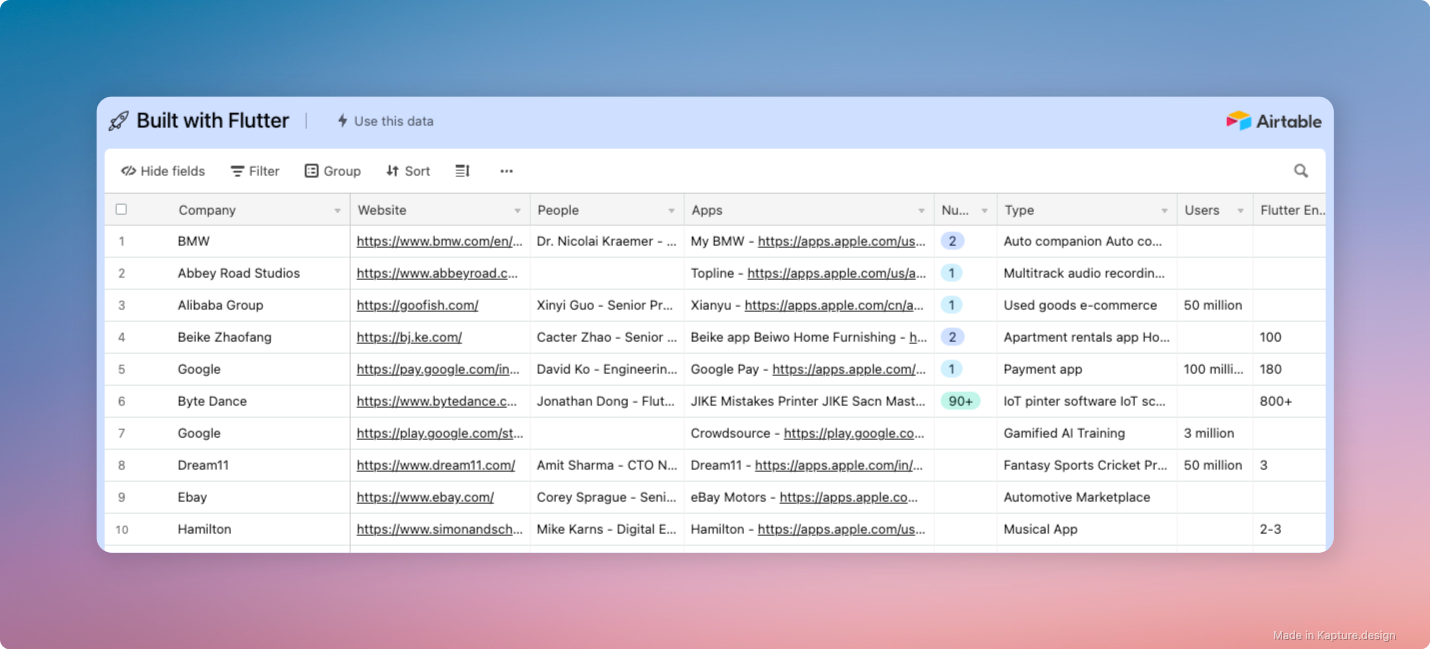Open the simonandsch... website link
1431x650 pixels.
(x=440, y=529)
